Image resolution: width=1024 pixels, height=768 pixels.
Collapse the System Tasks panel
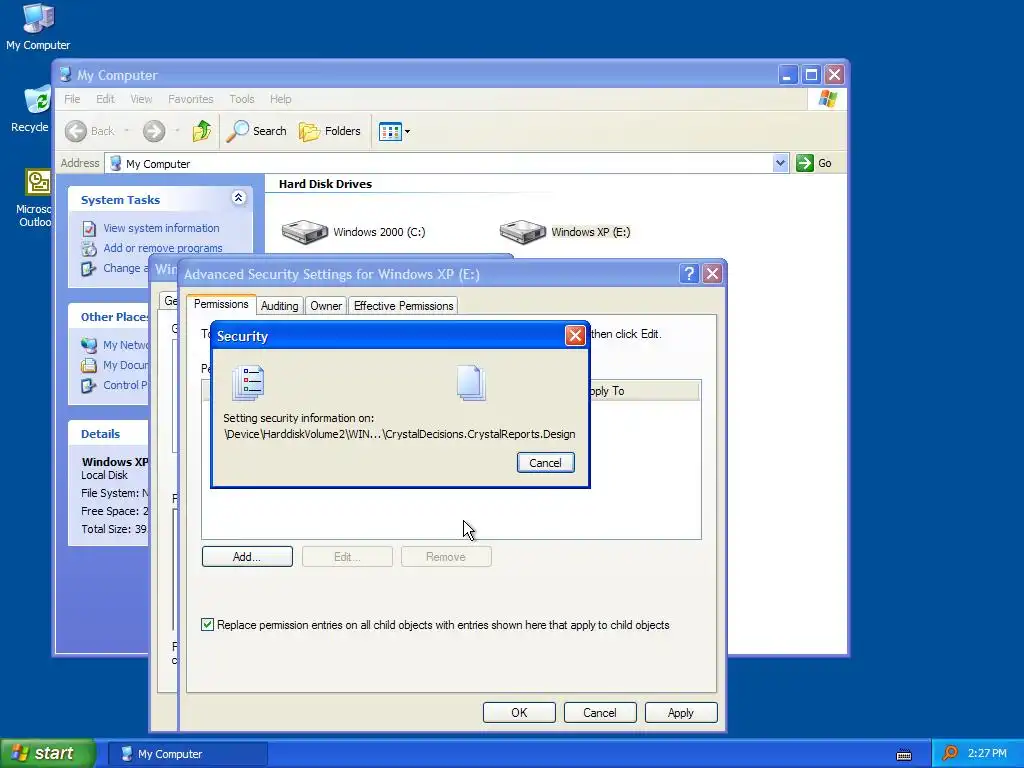[238, 198]
